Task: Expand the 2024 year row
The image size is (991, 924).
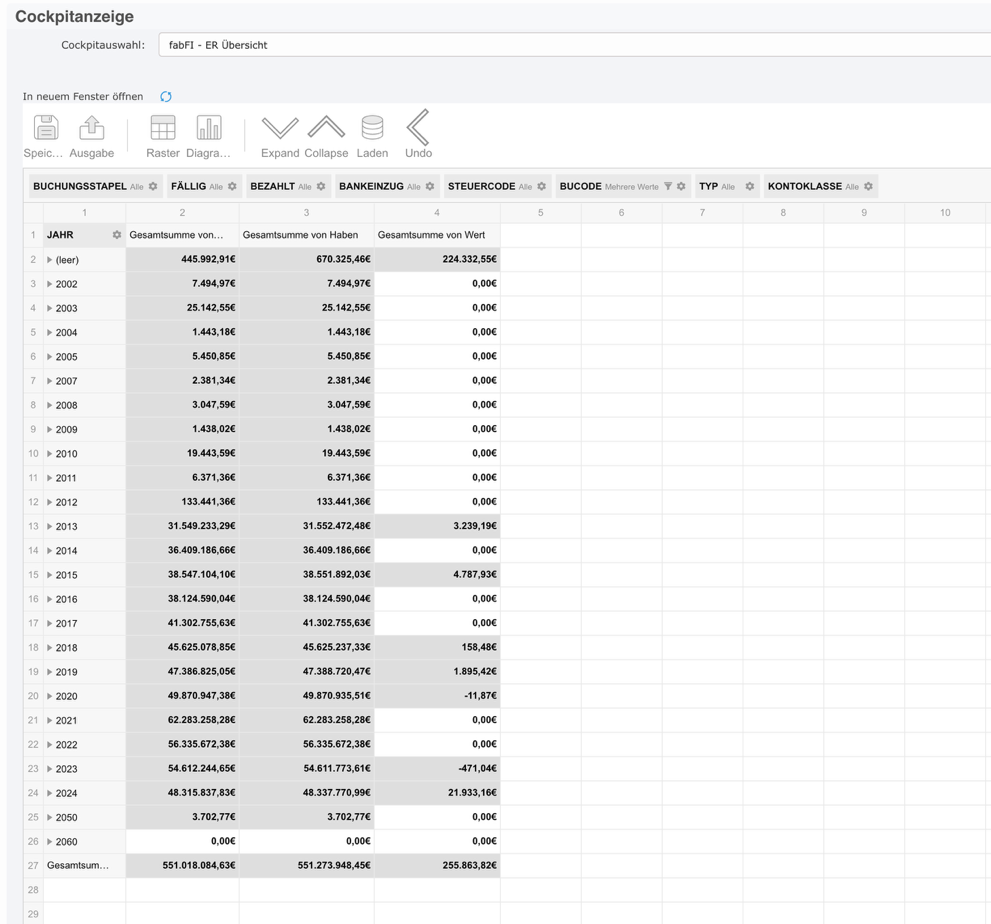Action: [x=50, y=793]
